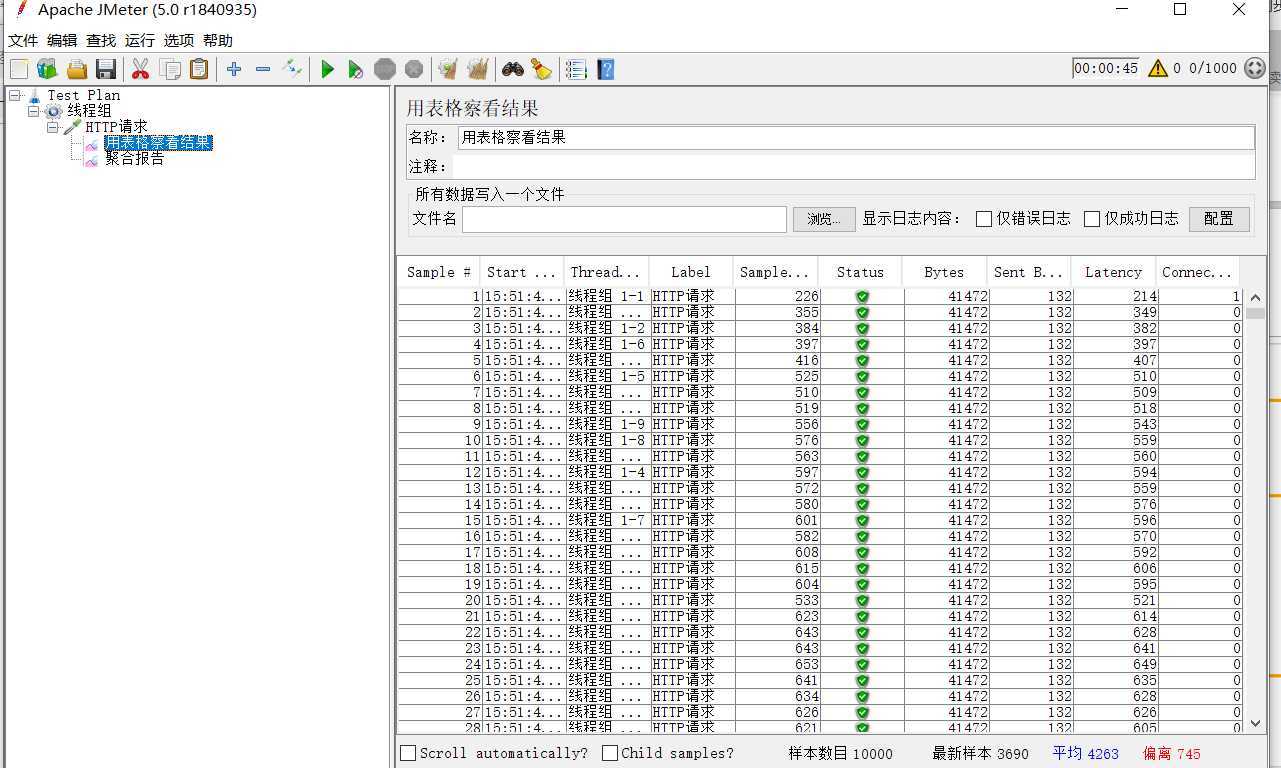Click the 配置 configure button

[1218, 219]
